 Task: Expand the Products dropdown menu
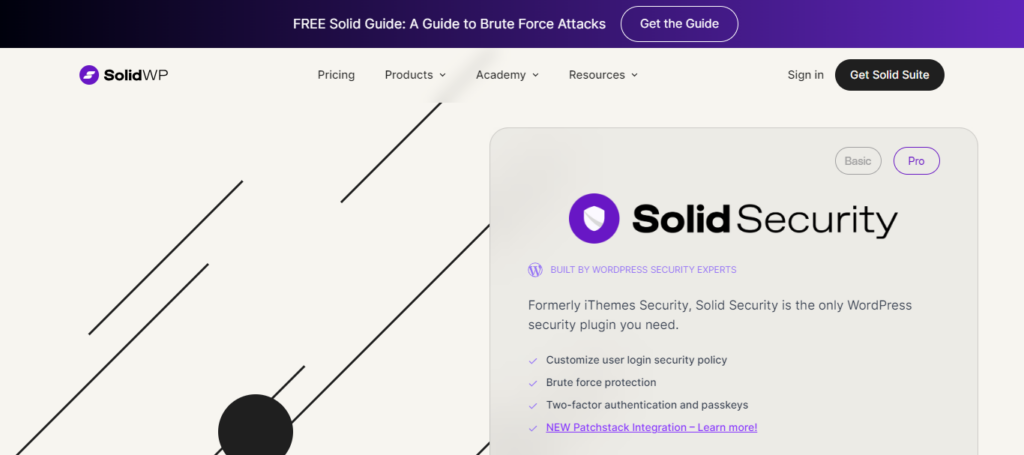[x=415, y=75]
